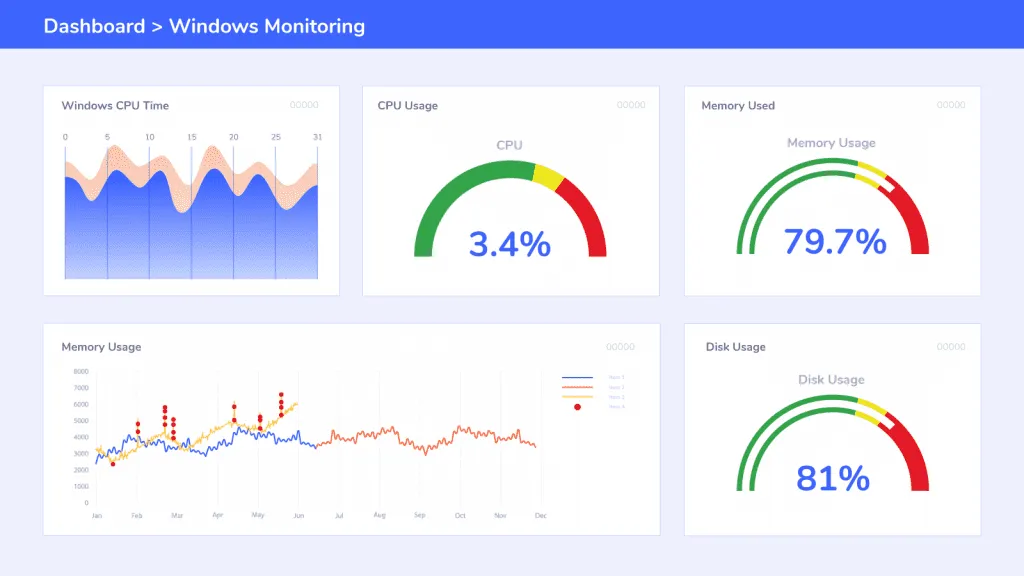Click the 3.4% CPU reading
Viewport: 1024px width, 576px height.
pyautogui.click(x=510, y=241)
